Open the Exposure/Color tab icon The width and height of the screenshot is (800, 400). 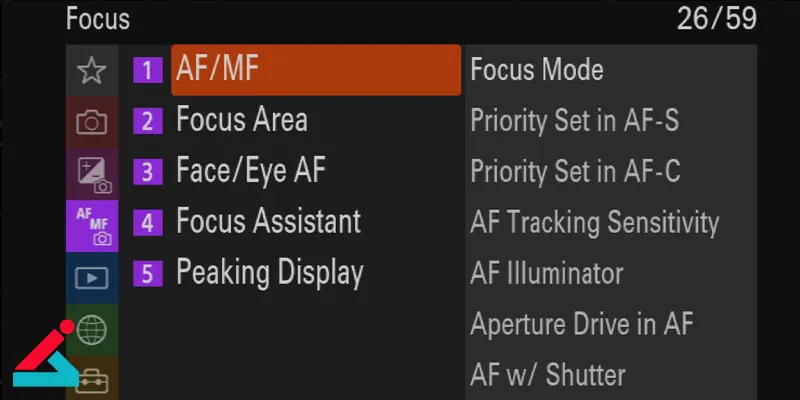[92, 173]
